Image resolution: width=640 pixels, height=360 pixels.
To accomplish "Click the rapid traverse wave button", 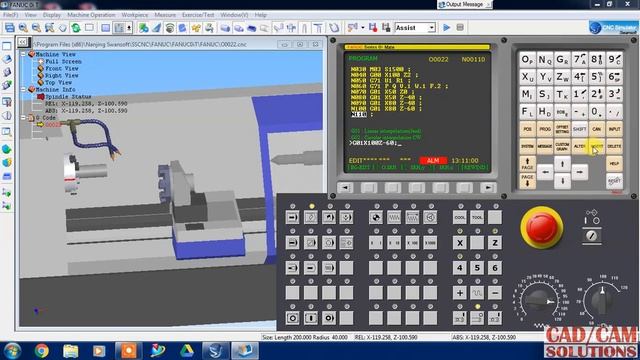I will point(477,293).
